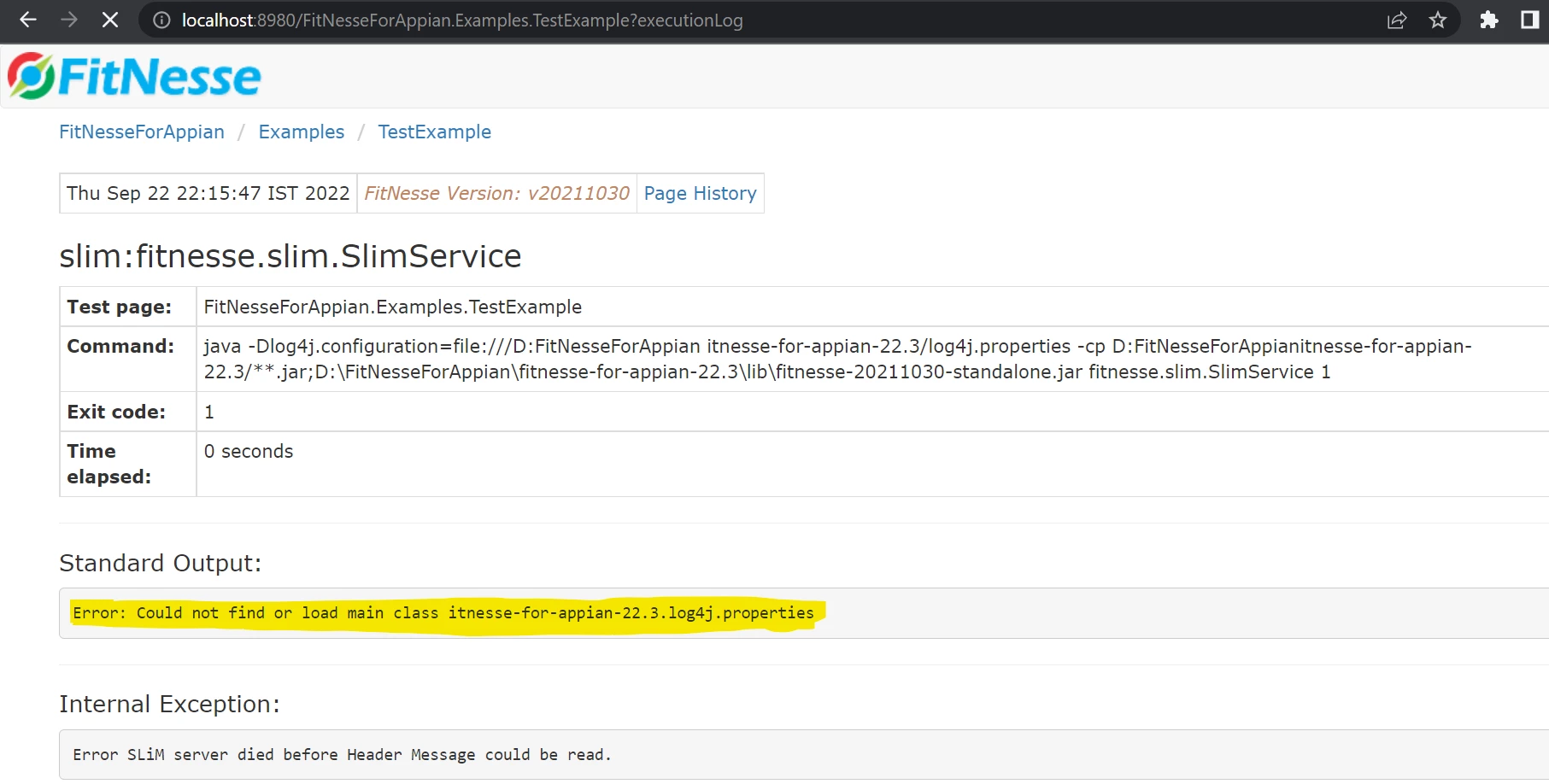This screenshot has width=1549, height=784.
Task: Open the Extensions puzzle icon
Action: 1489,20
